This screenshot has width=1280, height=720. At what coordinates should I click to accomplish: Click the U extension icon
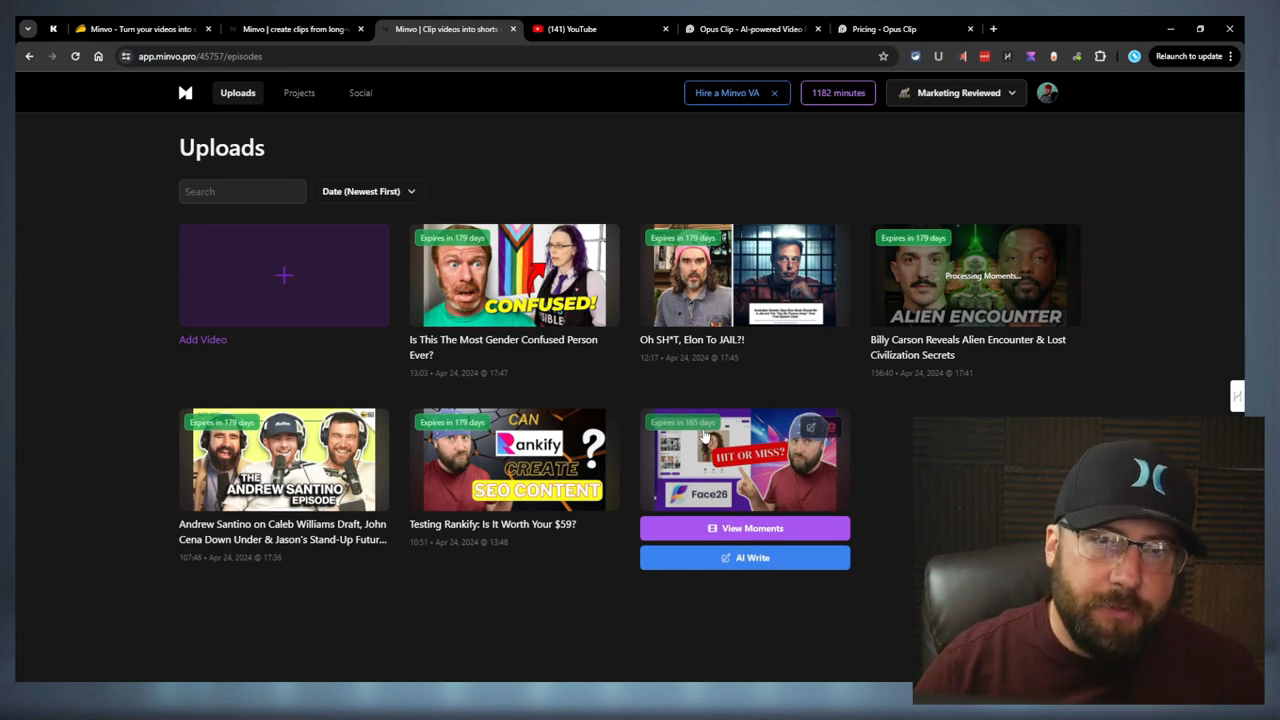[938, 56]
